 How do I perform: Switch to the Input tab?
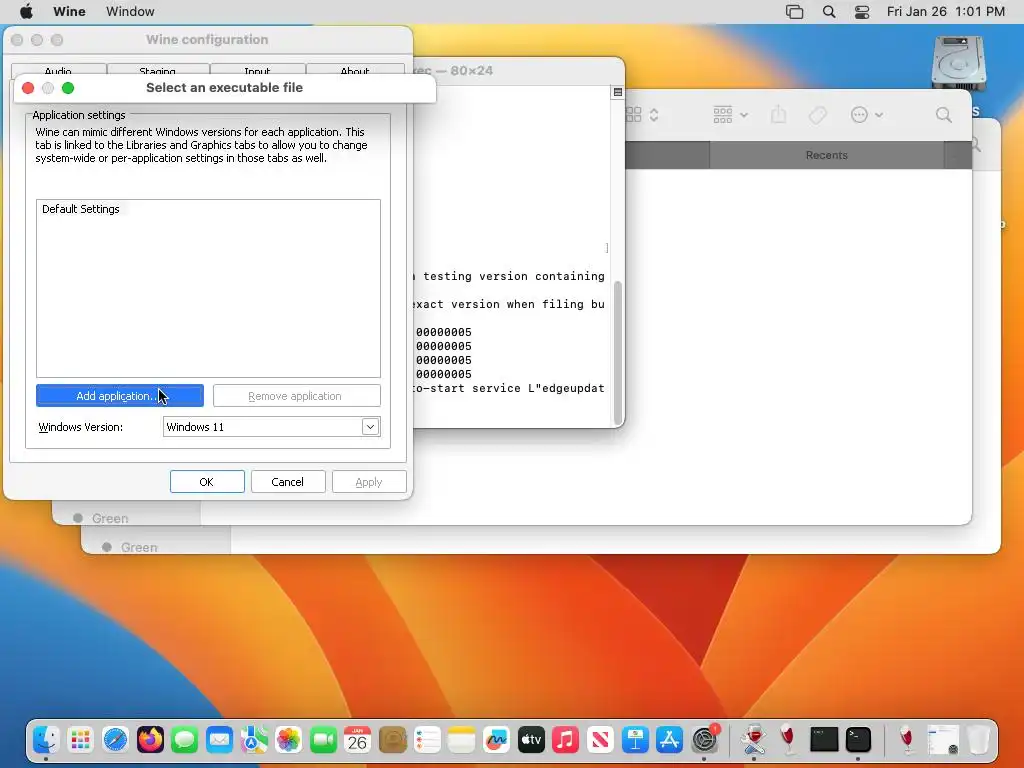click(257, 71)
